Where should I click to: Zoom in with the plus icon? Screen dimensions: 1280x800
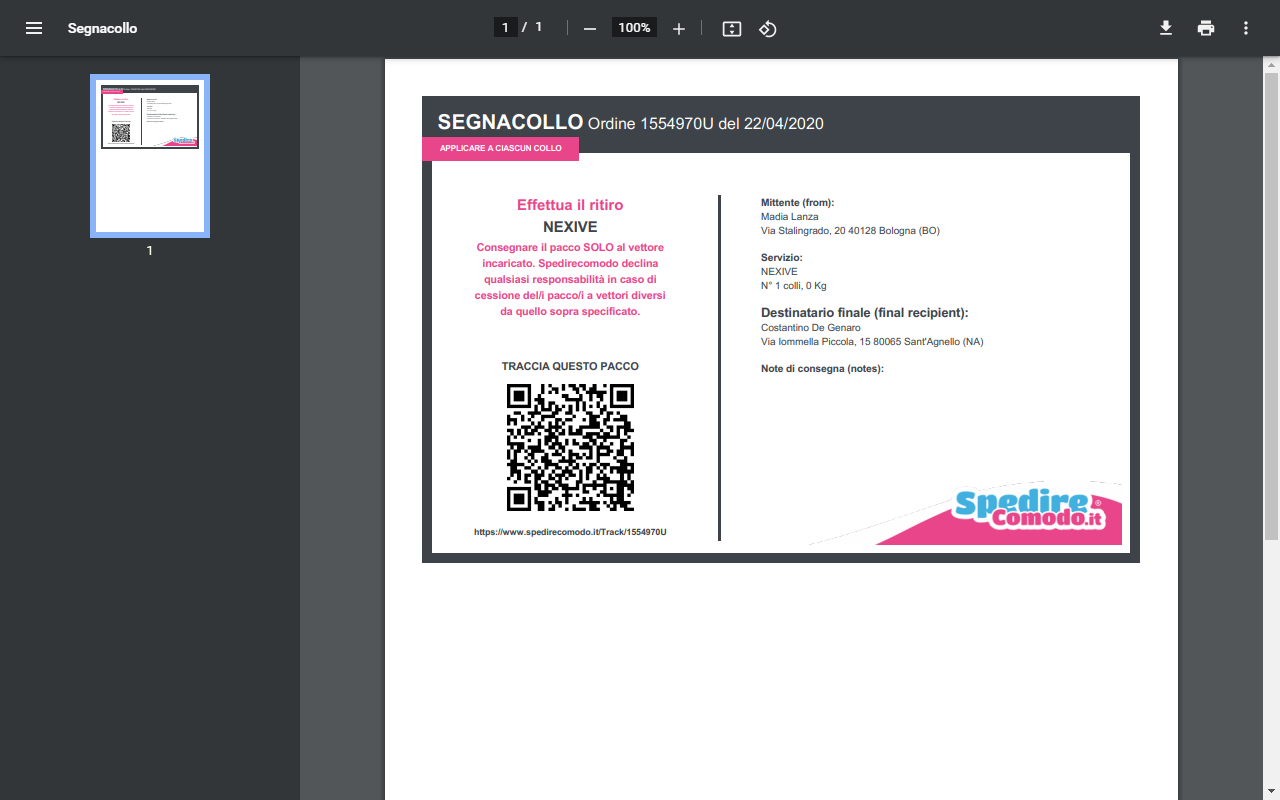click(679, 28)
